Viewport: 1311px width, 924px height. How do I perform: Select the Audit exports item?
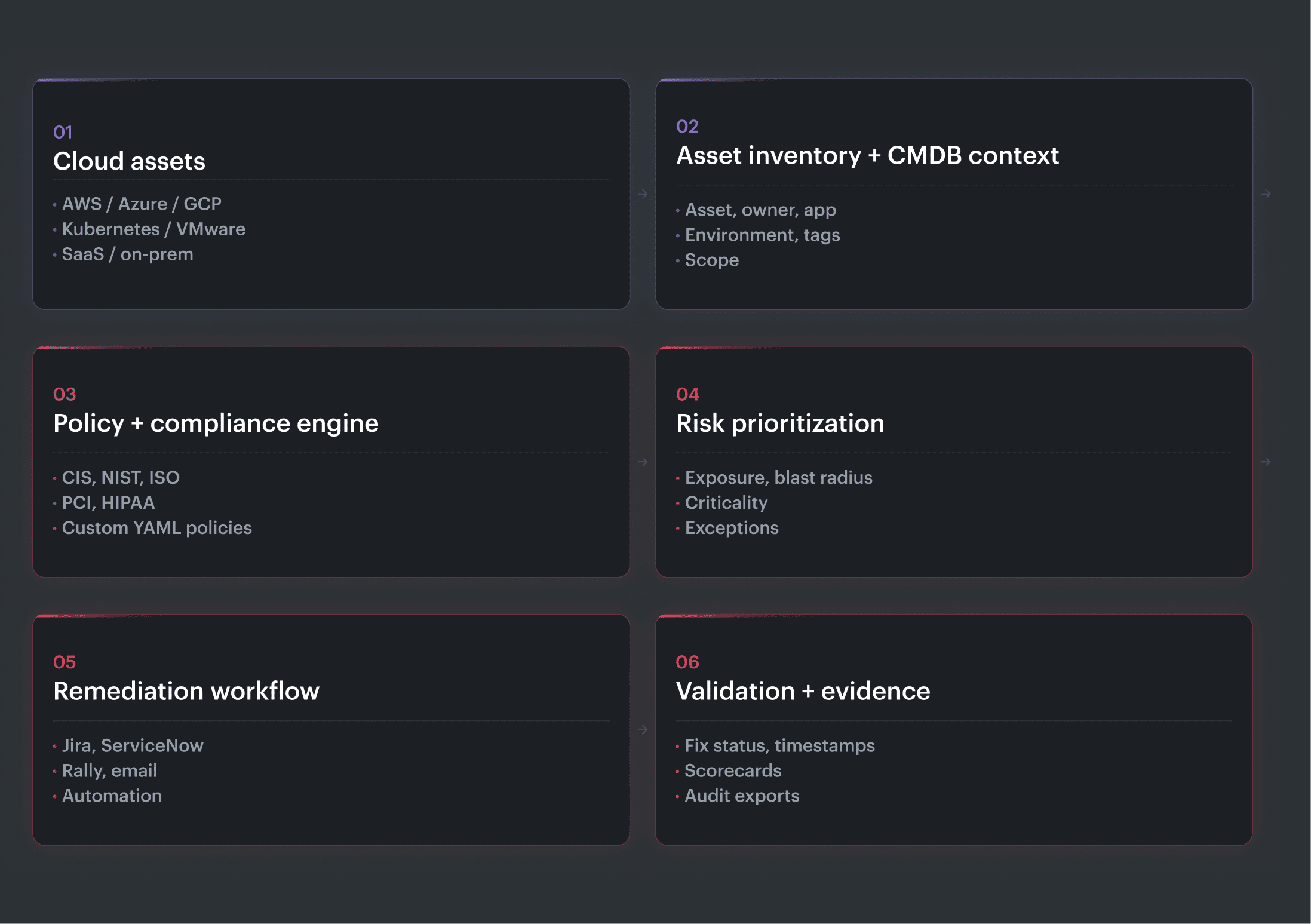742,796
